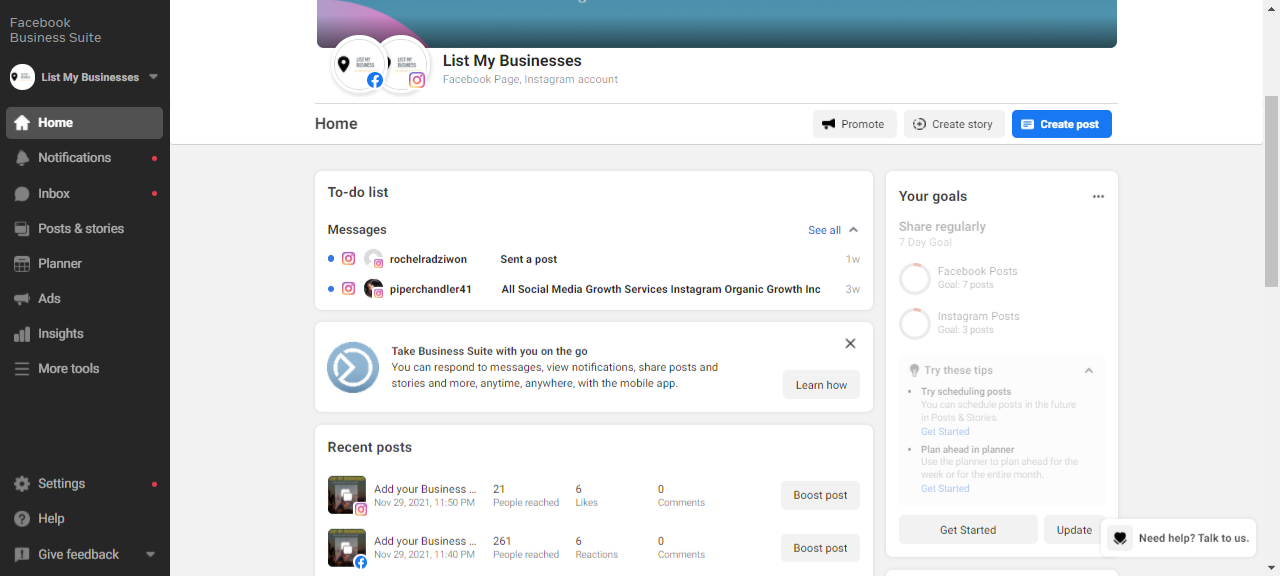Click rochelradziwon profile avatar
This screenshot has height=576, width=1280.
click(x=373, y=259)
